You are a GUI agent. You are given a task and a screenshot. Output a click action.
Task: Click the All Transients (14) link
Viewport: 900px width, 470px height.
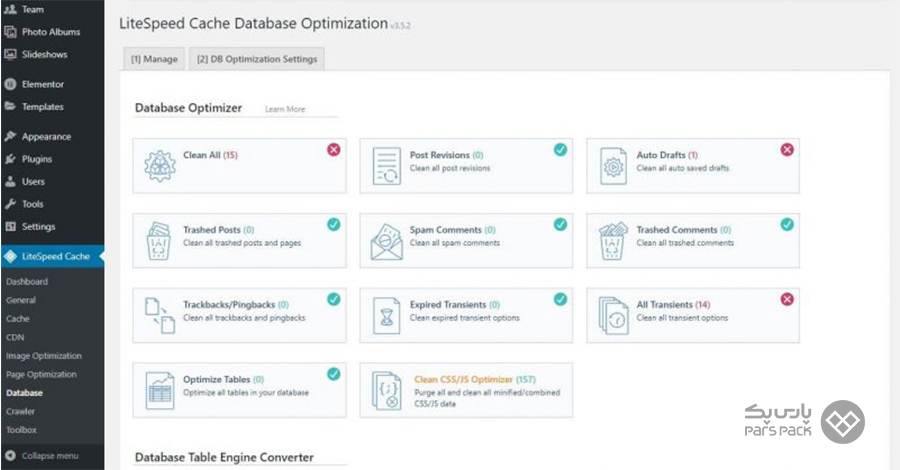(x=673, y=305)
